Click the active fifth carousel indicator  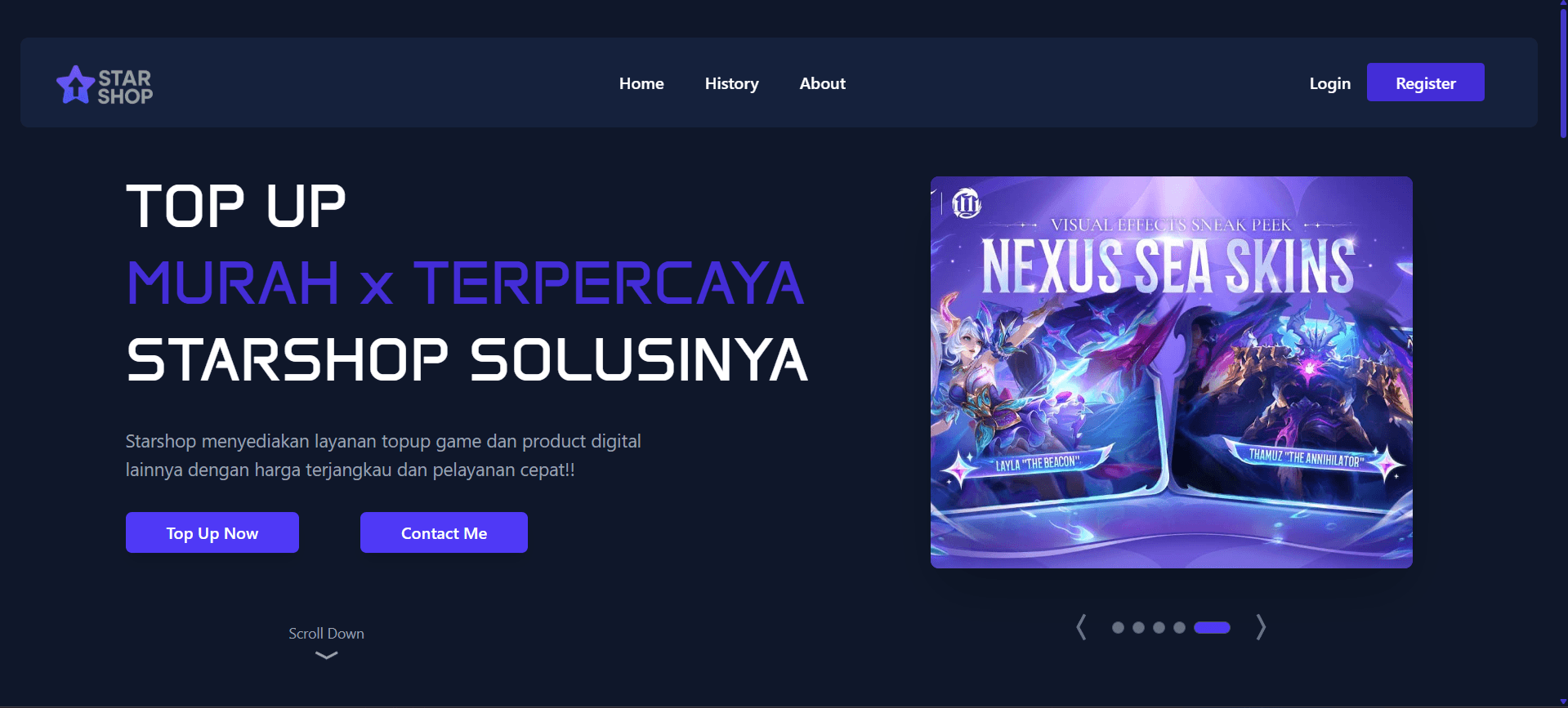1212,627
